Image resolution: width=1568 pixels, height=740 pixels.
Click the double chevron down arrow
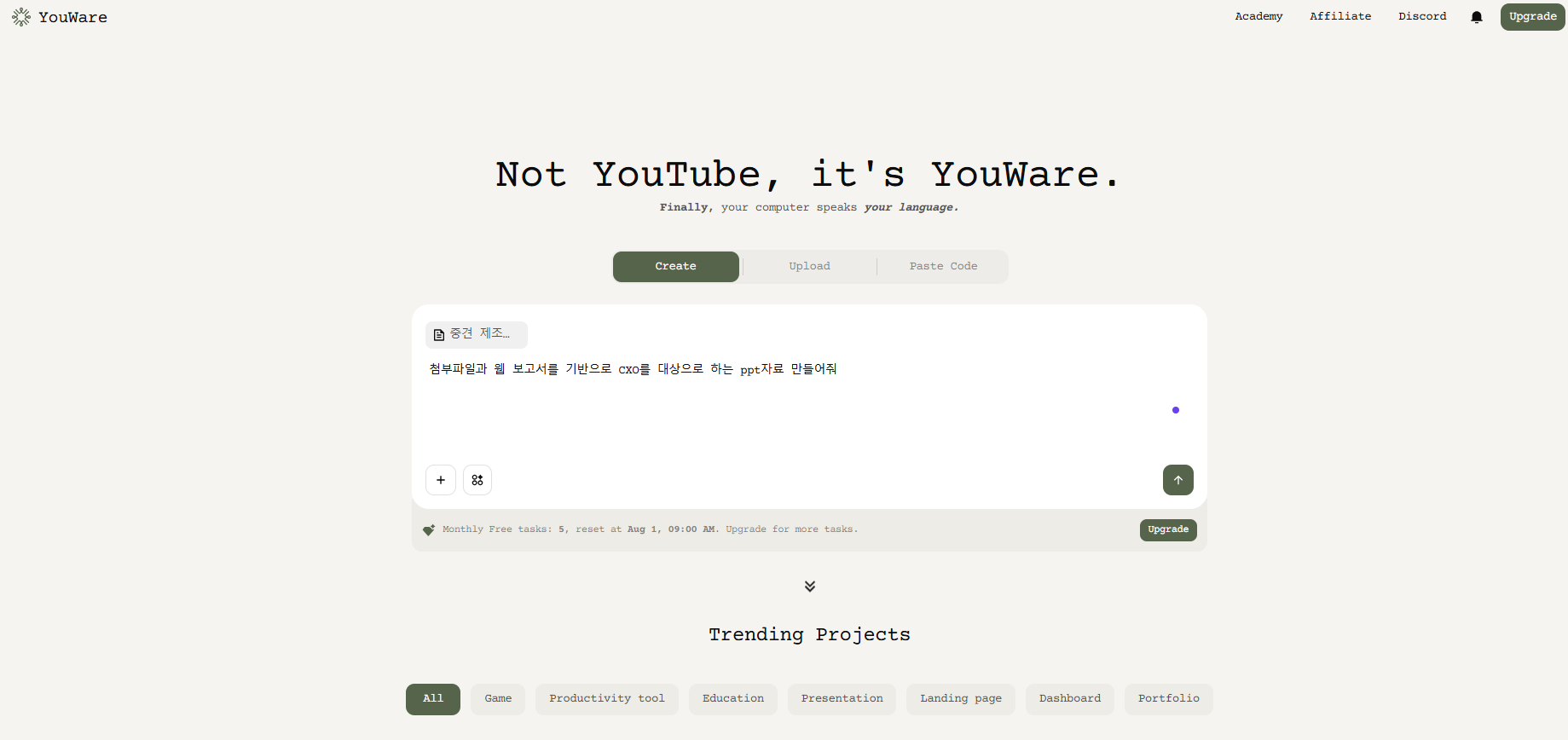pyautogui.click(x=810, y=586)
